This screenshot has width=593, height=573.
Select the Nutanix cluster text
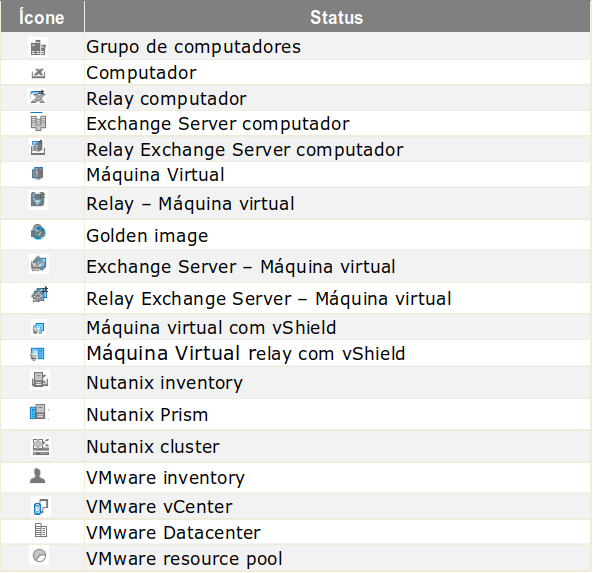point(153,447)
